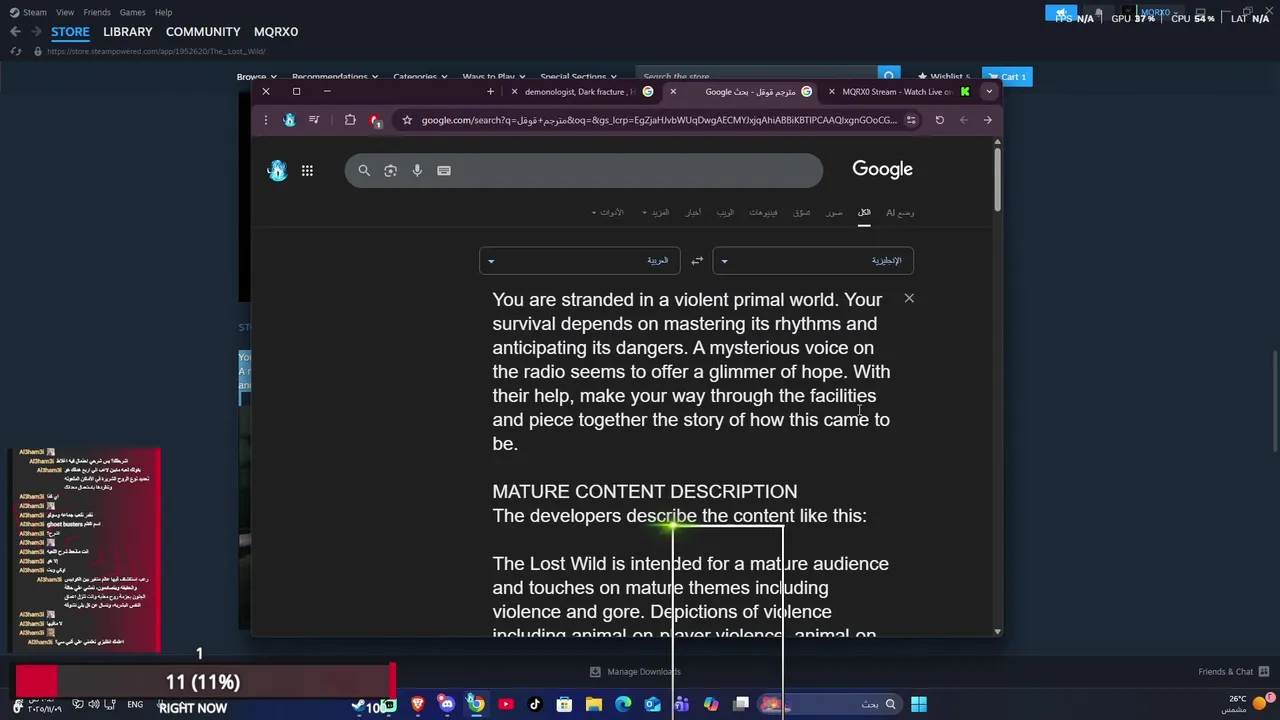This screenshot has height=720, width=1280.
Task: Switch to the MQRX0 Stream browser tab
Action: click(897, 91)
